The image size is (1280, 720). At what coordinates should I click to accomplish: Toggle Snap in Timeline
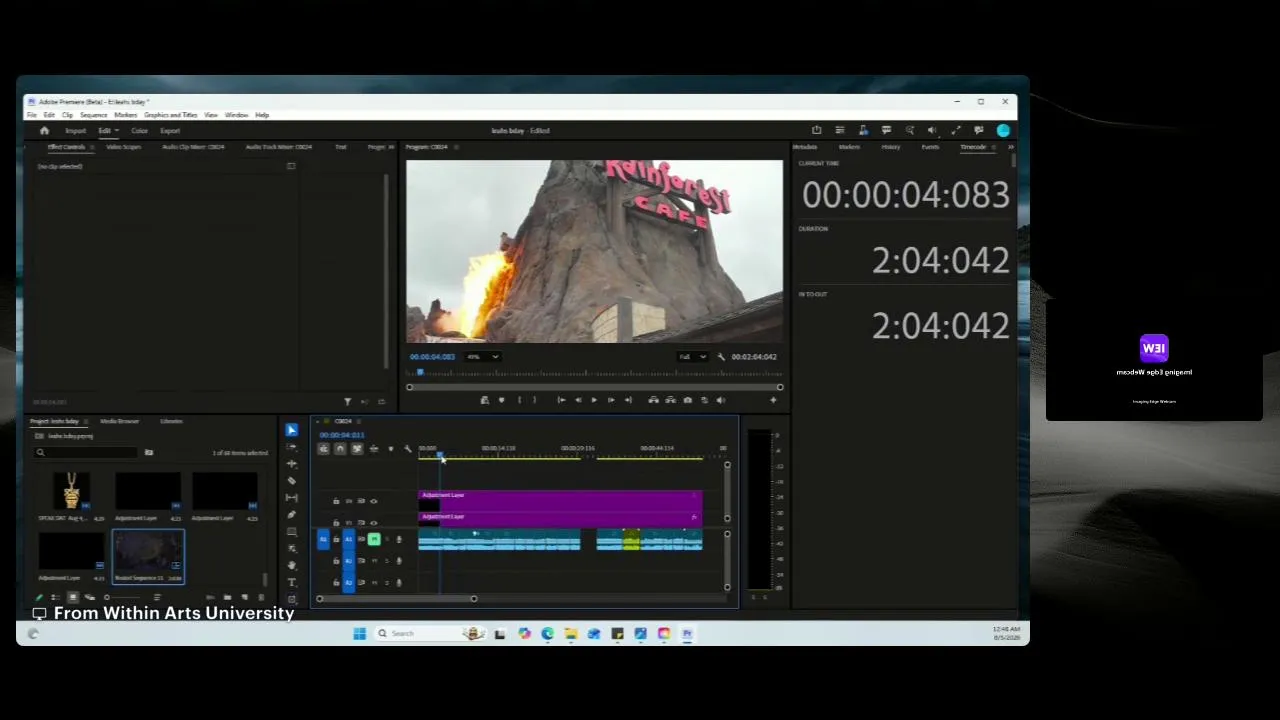(x=340, y=449)
